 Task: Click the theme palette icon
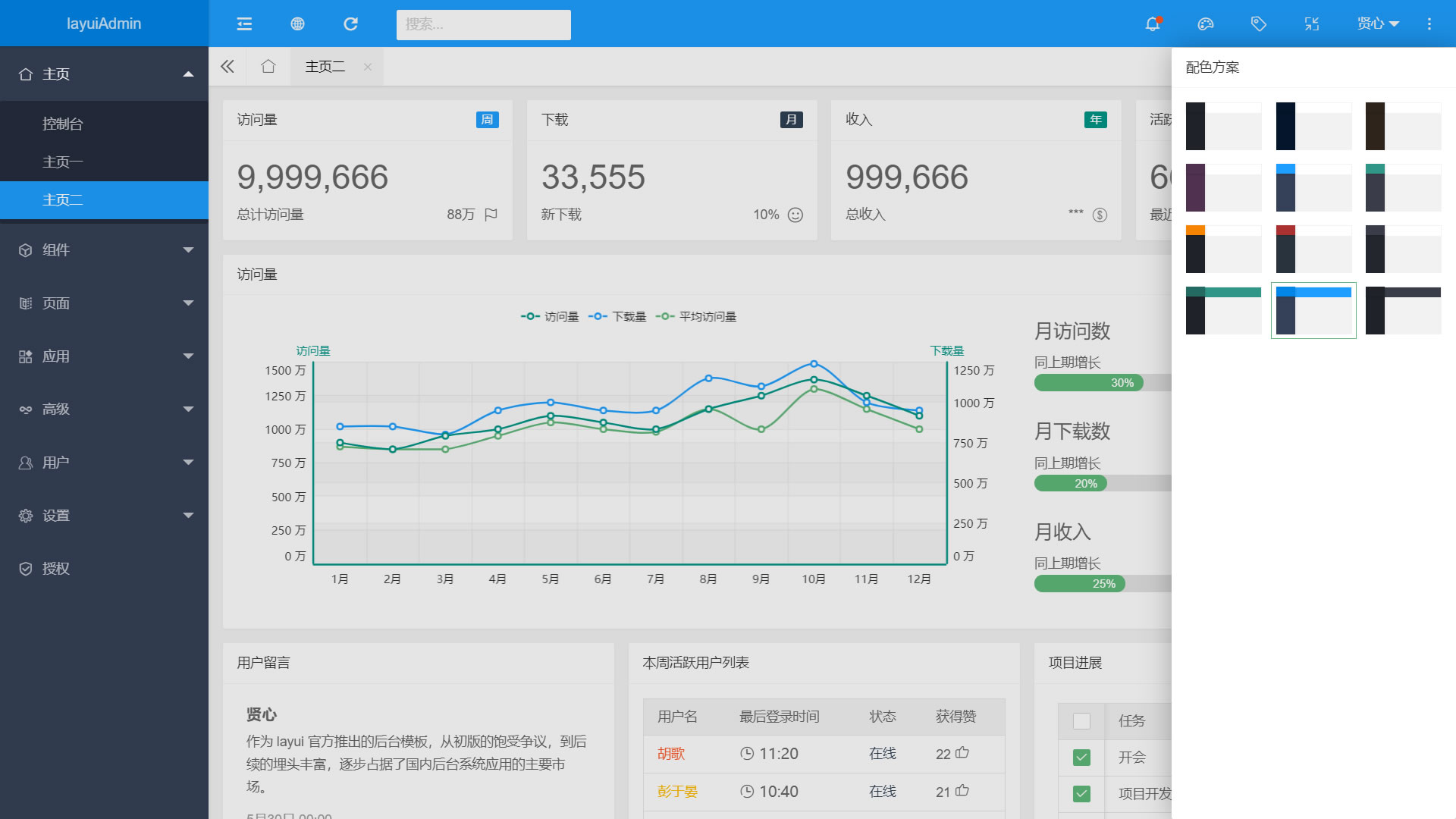pos(1206,24)
